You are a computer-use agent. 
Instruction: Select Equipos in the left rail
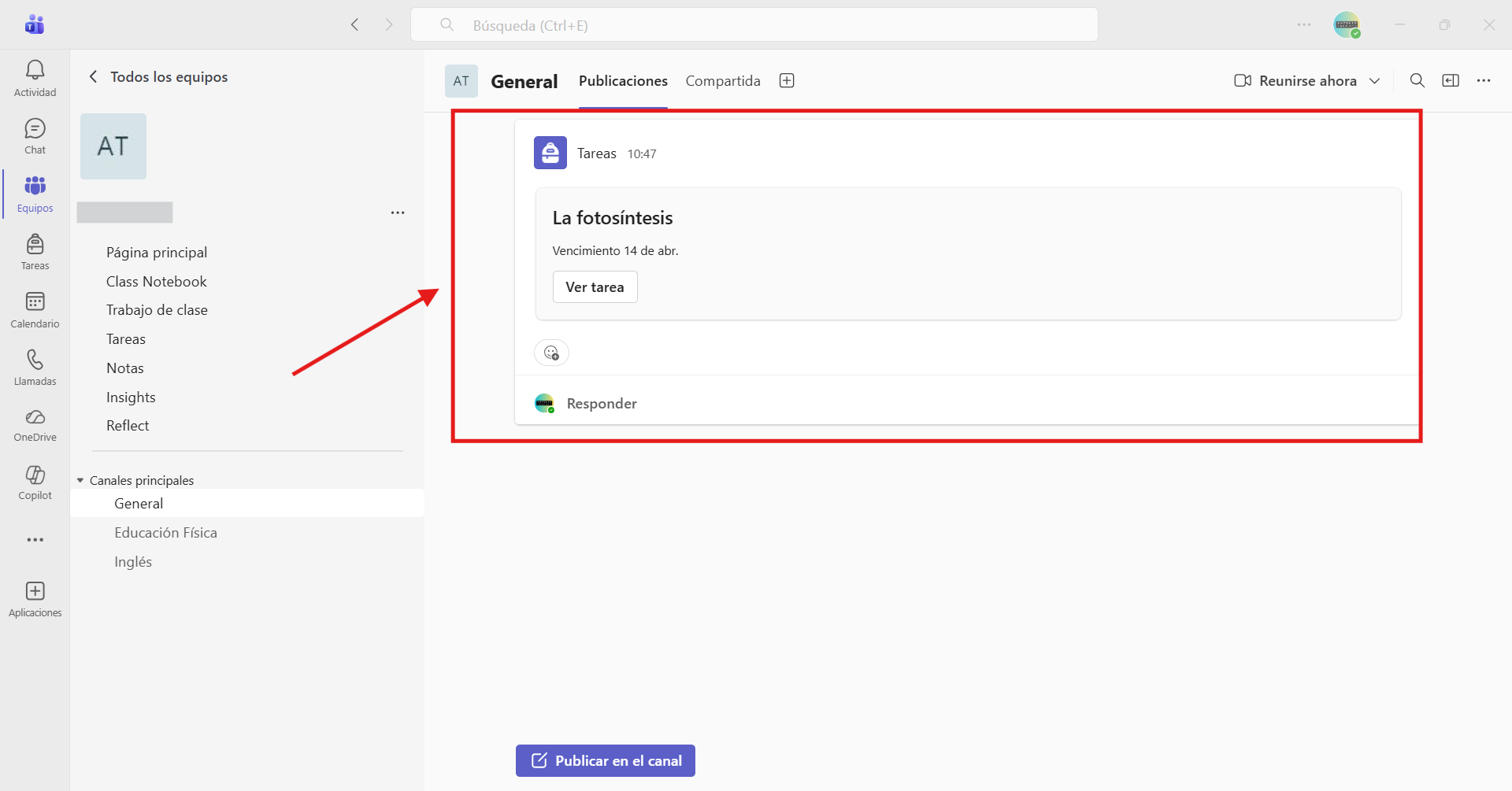coord(35,194)
